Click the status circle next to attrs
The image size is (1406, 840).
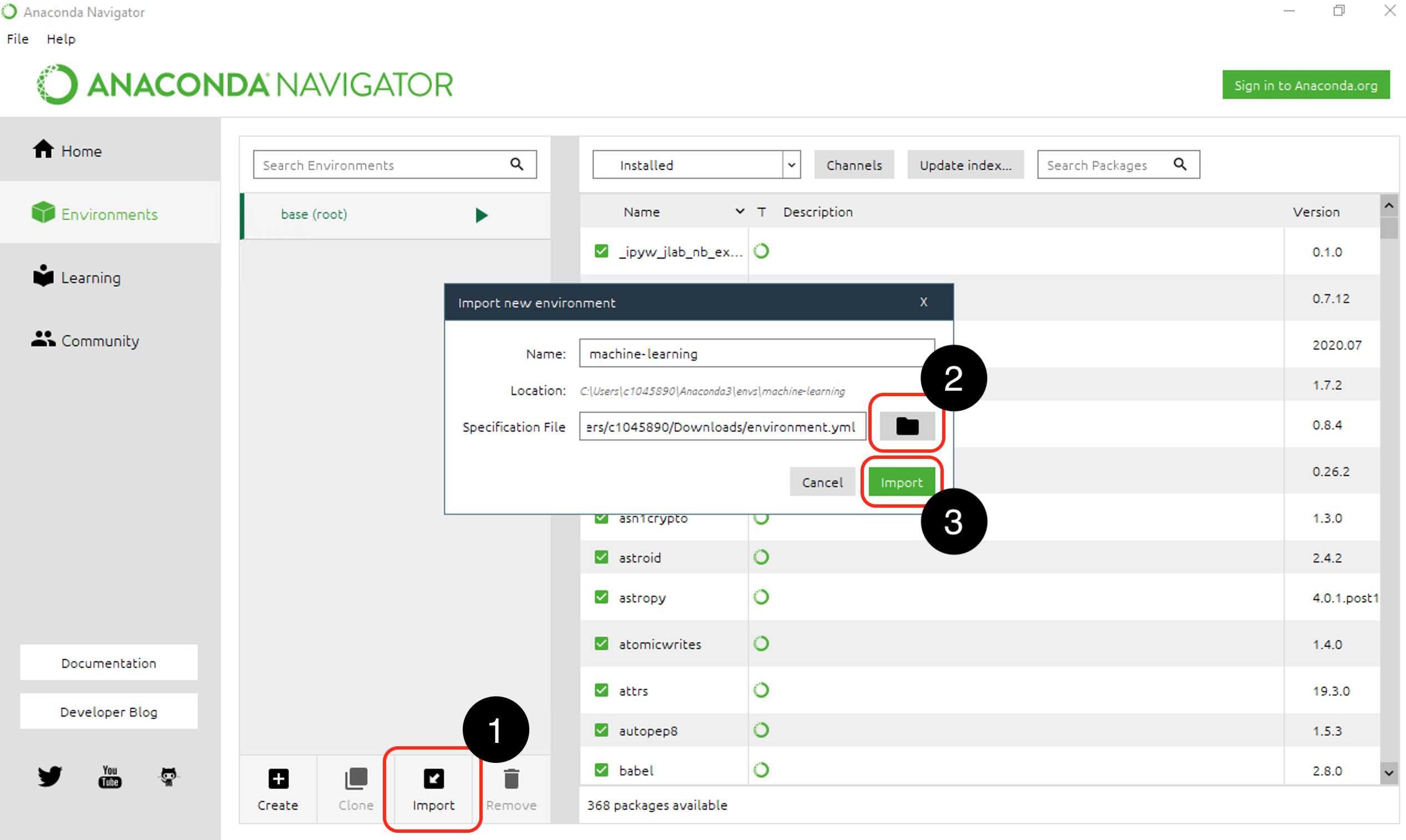(x=761, y=690)
